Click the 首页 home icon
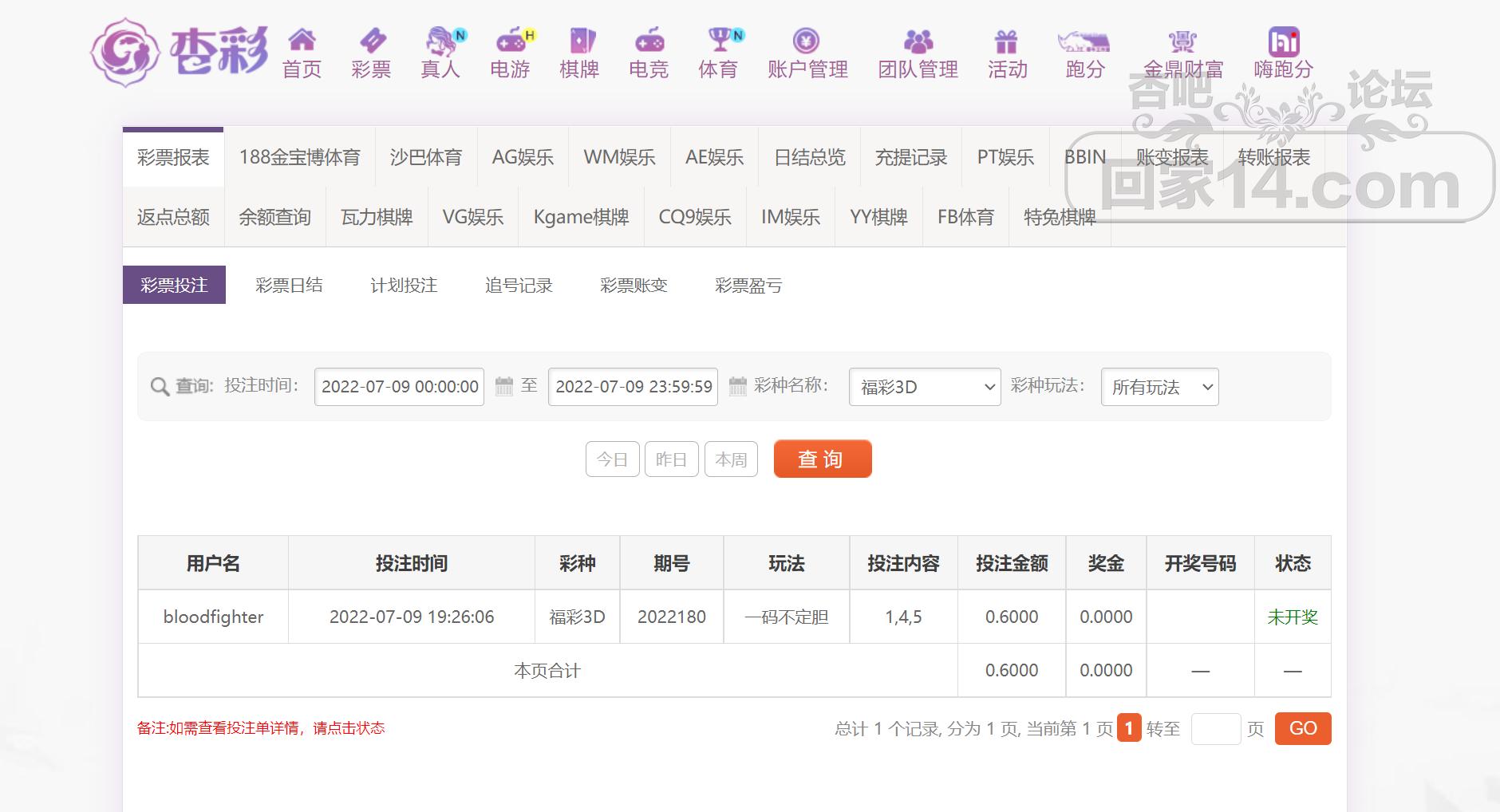1500x812 pixels. [302, 40]
